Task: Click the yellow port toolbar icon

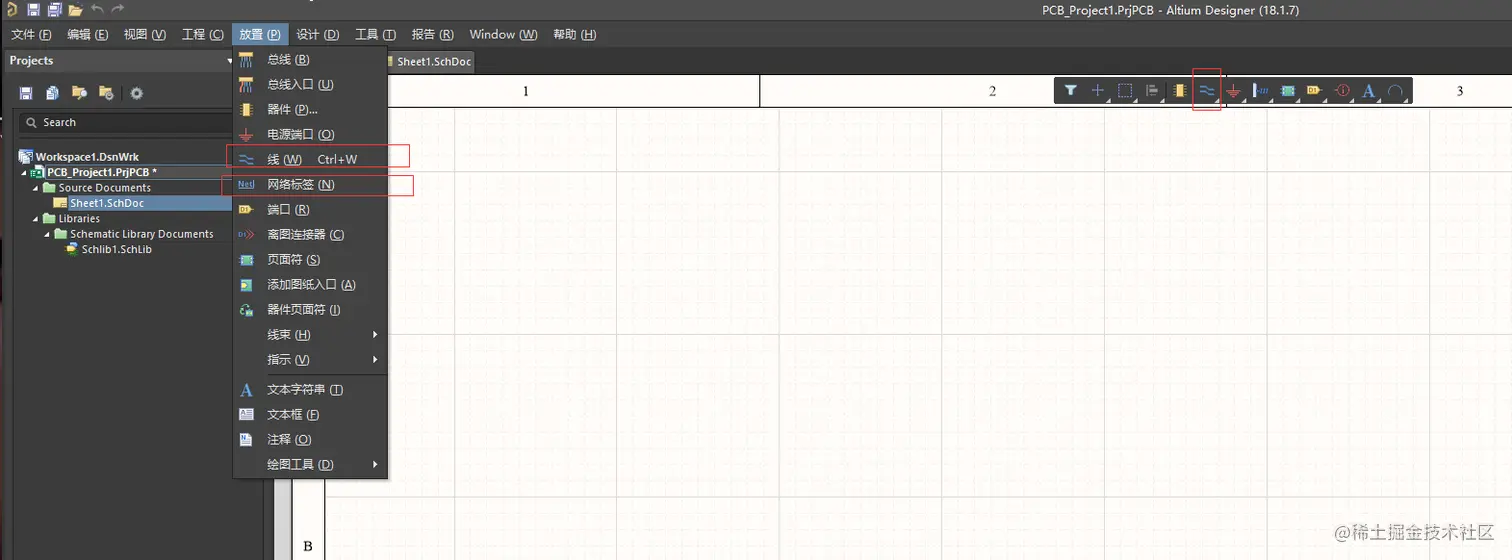Action: point(1315,91)
